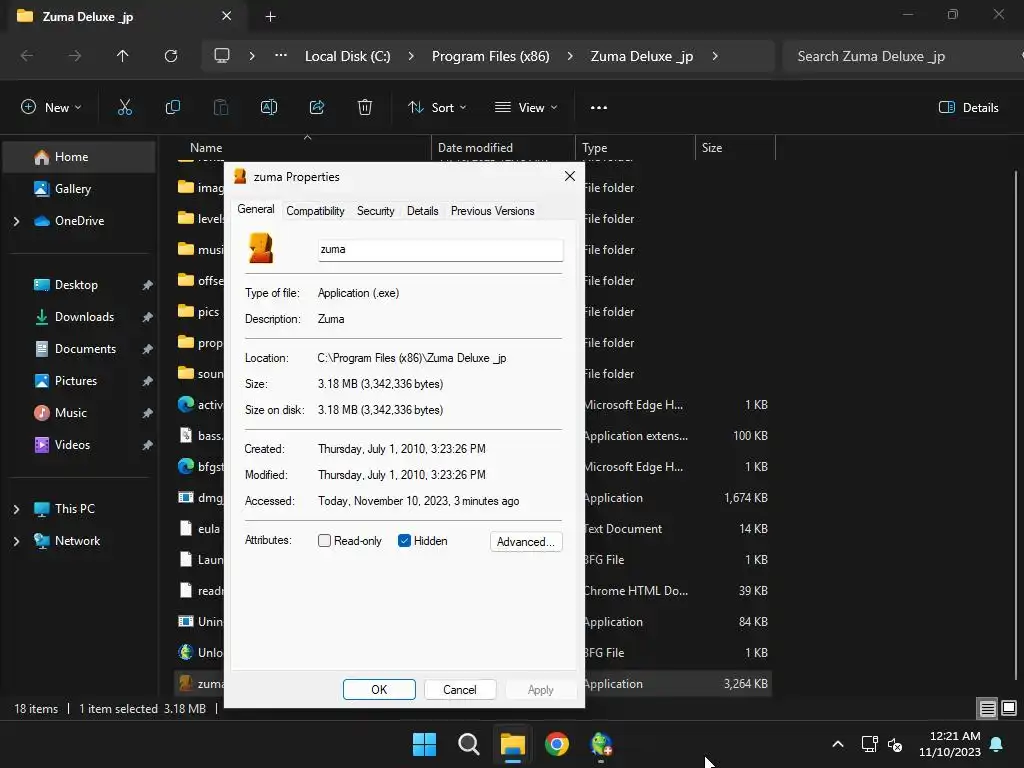Click the Cut scissors icon in toolbar
Image resolution: width=1024 pixels, height=768 pixels.
click(x=125, y=108)
